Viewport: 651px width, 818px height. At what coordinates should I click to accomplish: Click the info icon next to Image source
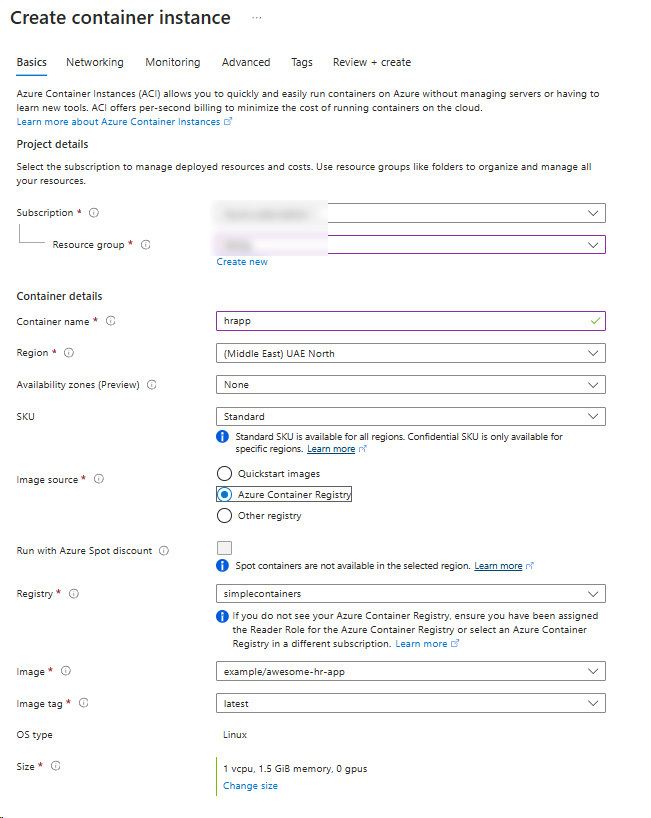(x=99, y=479)
